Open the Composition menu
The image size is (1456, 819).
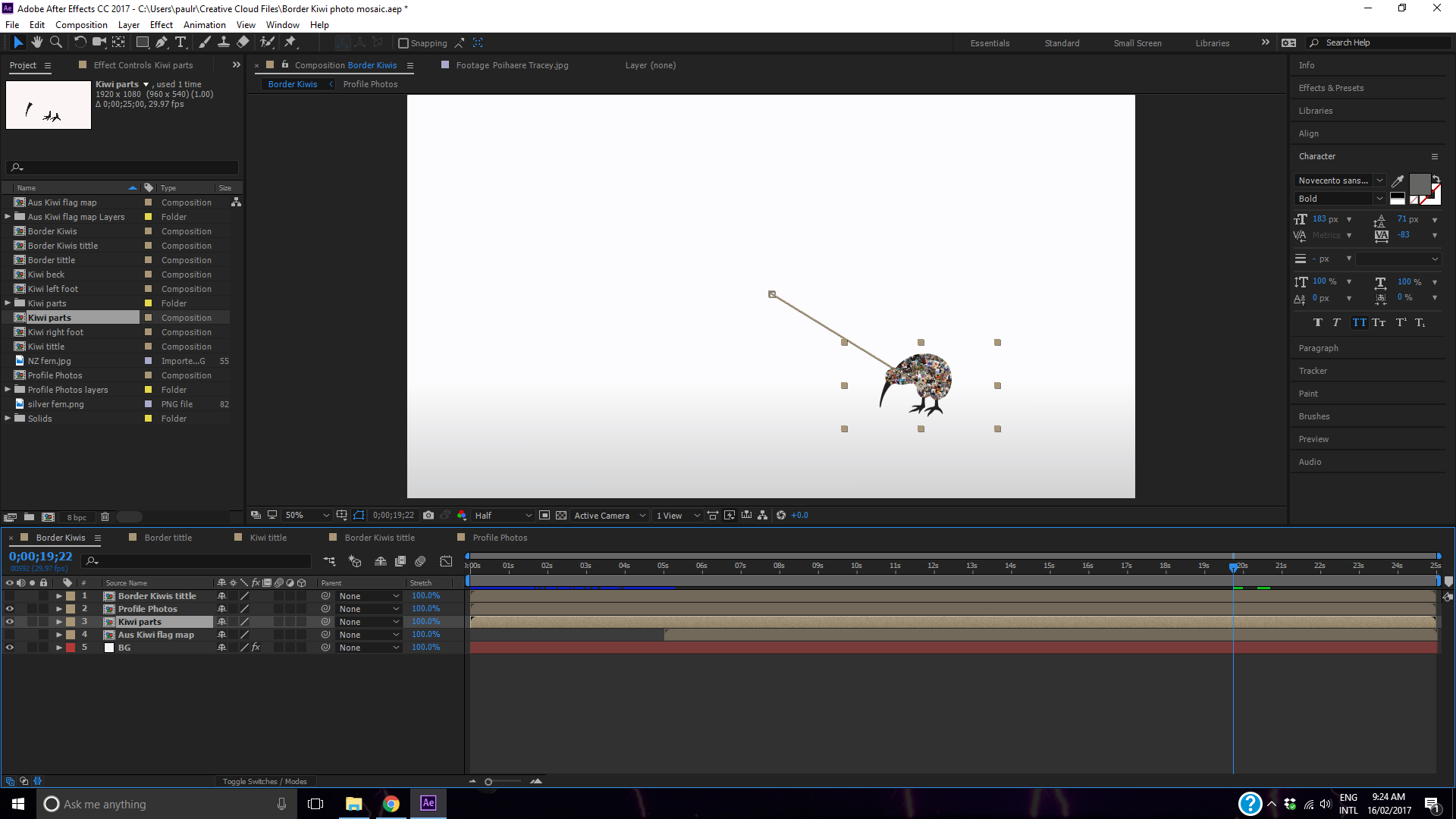tap(81, 25)
